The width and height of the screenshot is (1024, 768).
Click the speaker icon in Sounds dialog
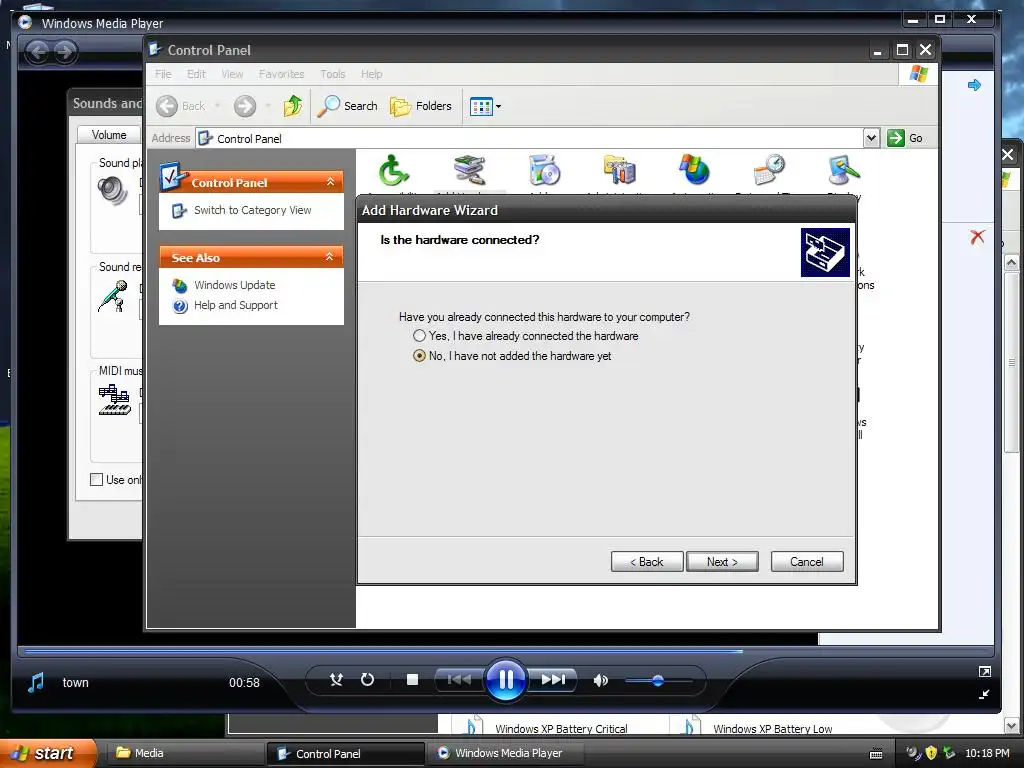[x=112, y=191]
